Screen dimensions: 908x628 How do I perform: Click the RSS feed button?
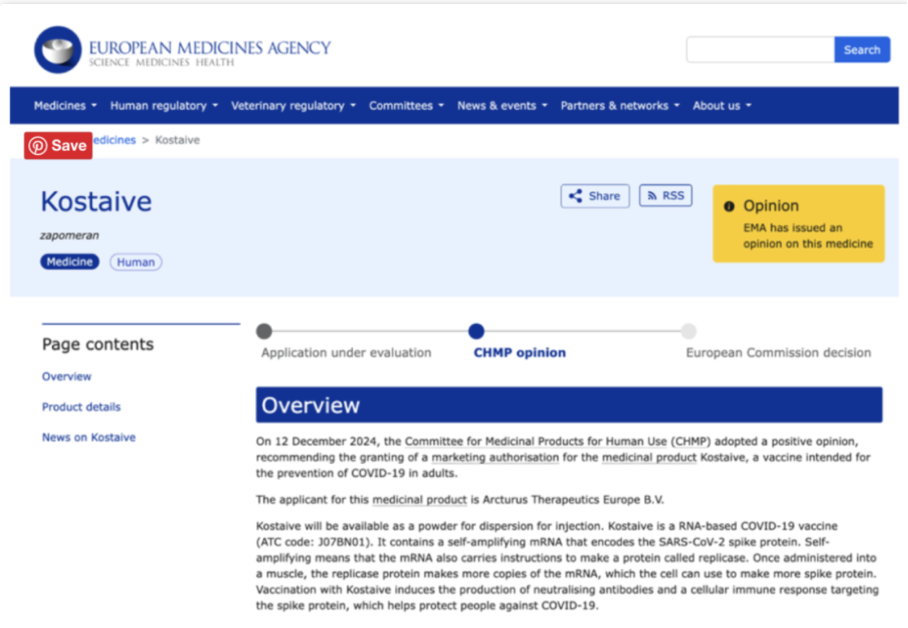point(665,196)
